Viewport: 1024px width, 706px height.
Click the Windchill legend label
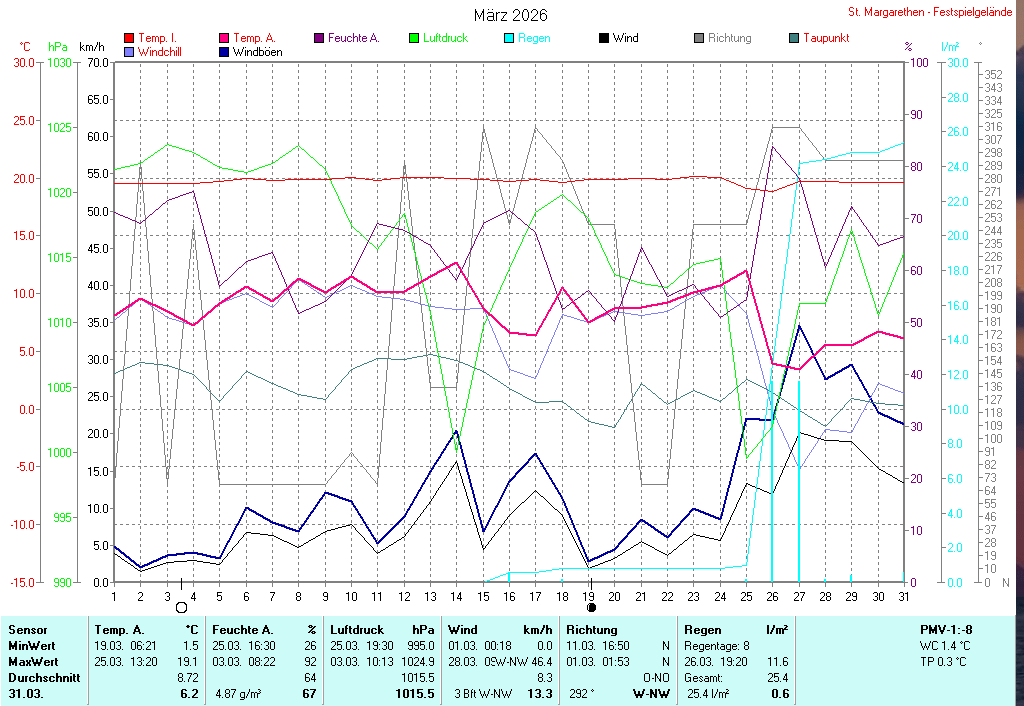click(x=160, y=51)
